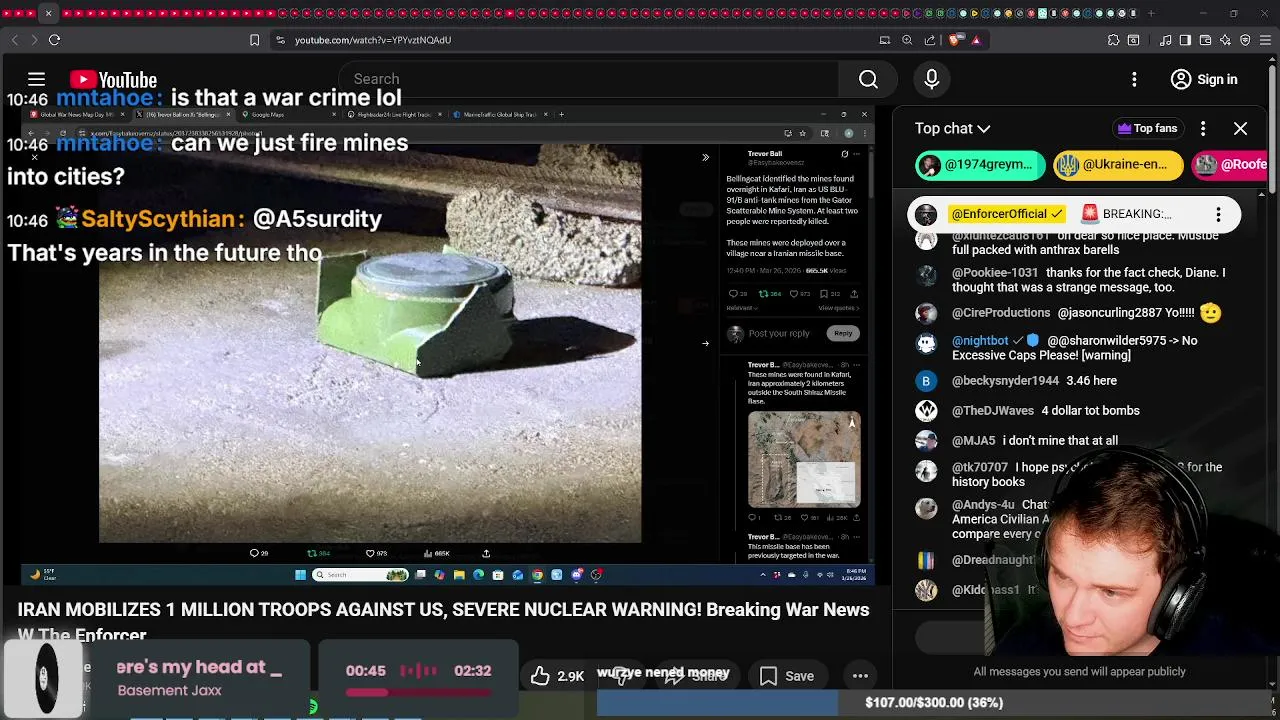Open the Top fans leaderboard button
Image resolution: width=1280 pixels, height=720 pixels.
click(1147, 128)
